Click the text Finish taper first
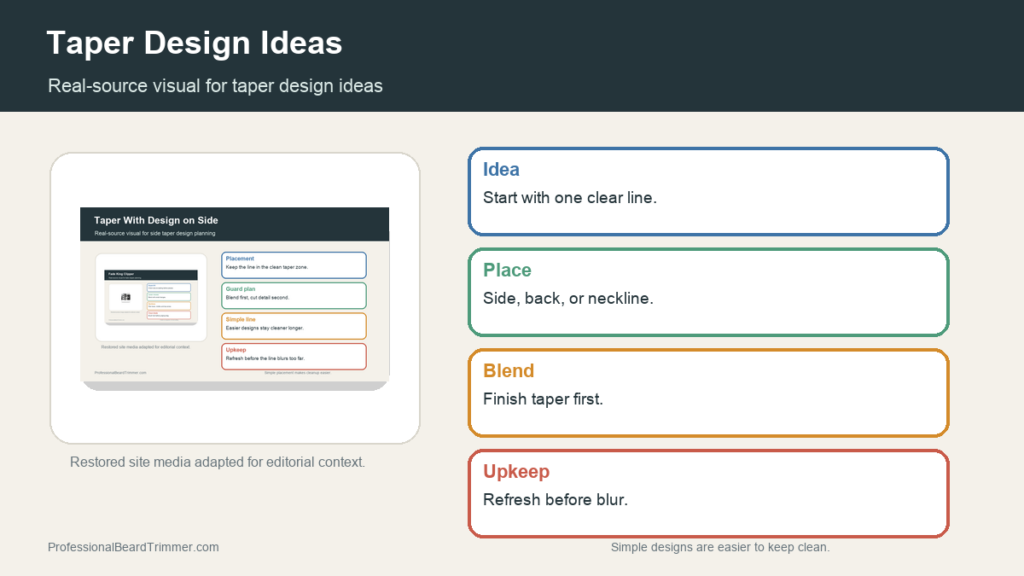Viewport: 1024px width, 576px height. pos(543,399)
